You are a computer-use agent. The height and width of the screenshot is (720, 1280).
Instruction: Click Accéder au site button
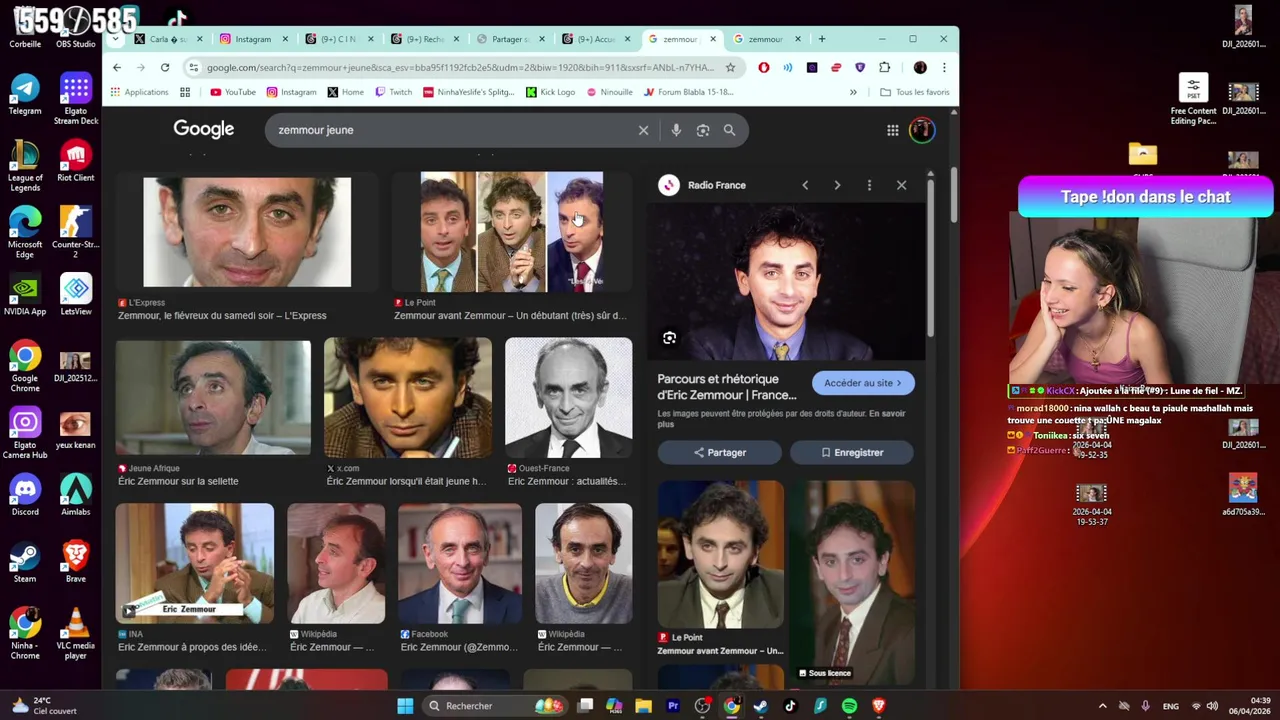coord(863,383)
